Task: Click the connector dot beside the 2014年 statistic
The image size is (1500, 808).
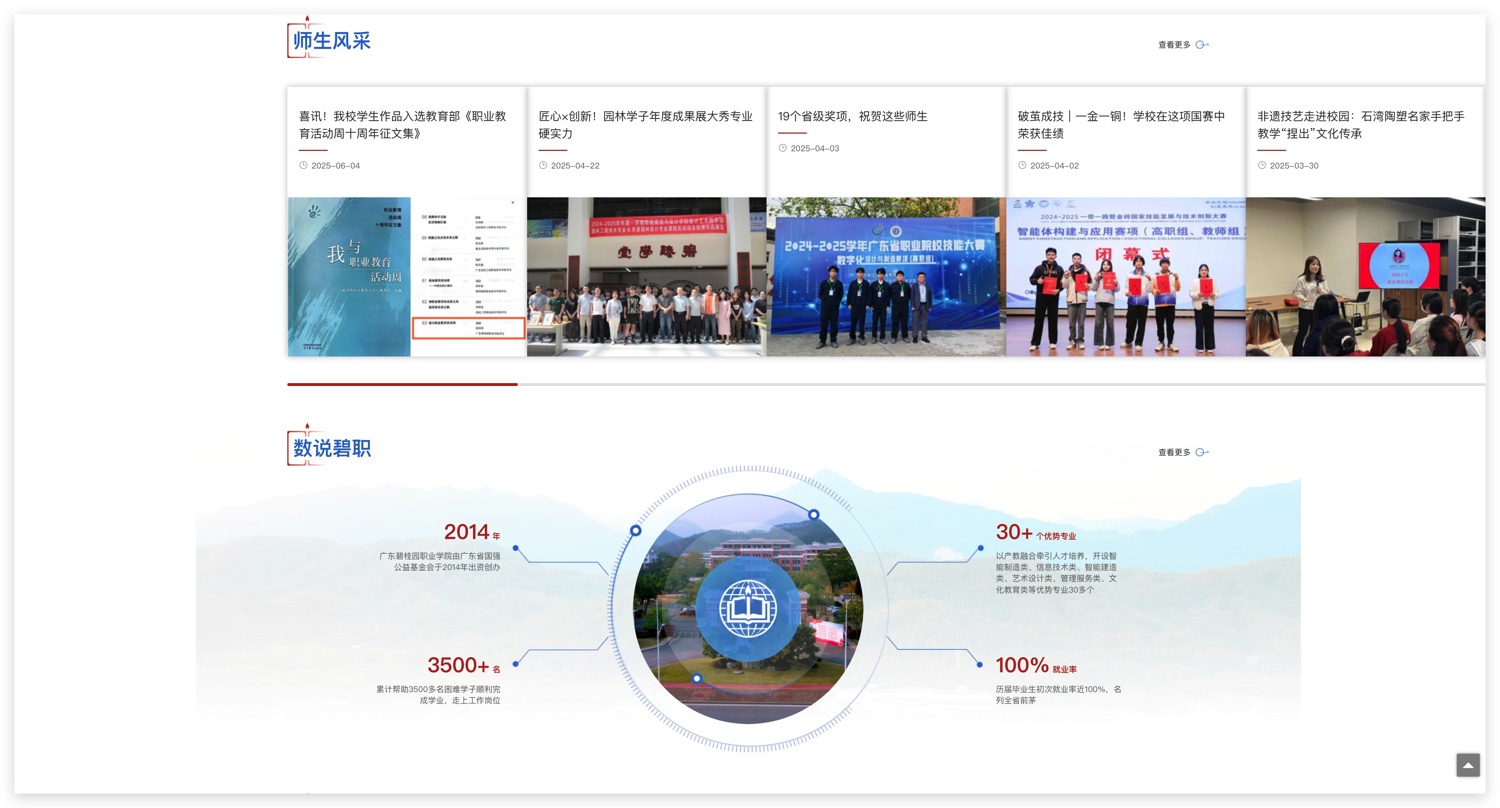Action: 515,548
